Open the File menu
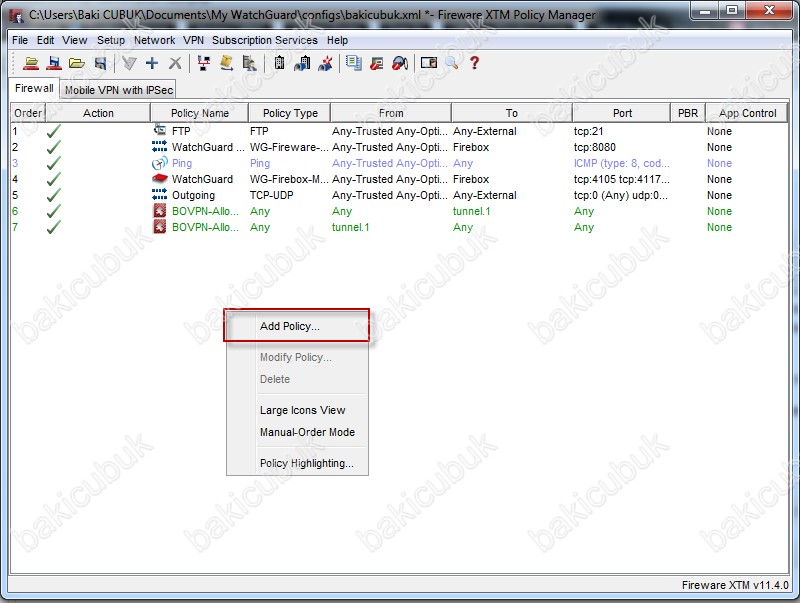The image size is (800, 603). point(20,40)
